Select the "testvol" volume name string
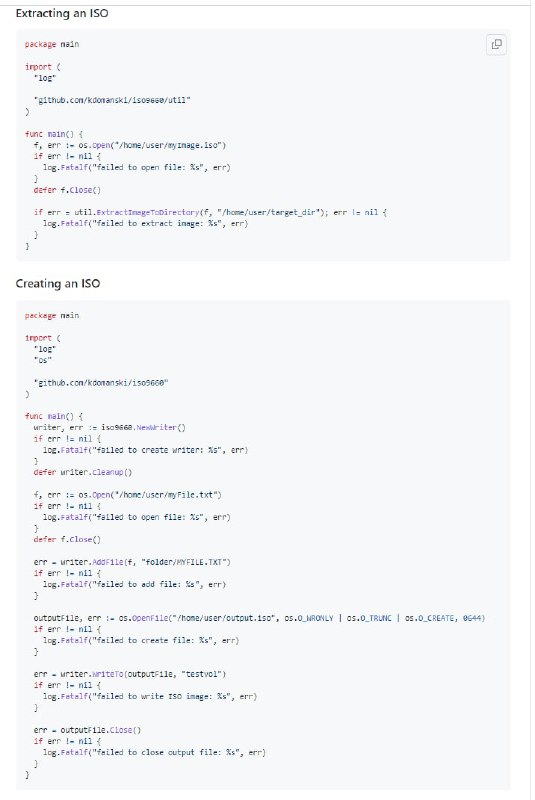 [x=203, y=674]
